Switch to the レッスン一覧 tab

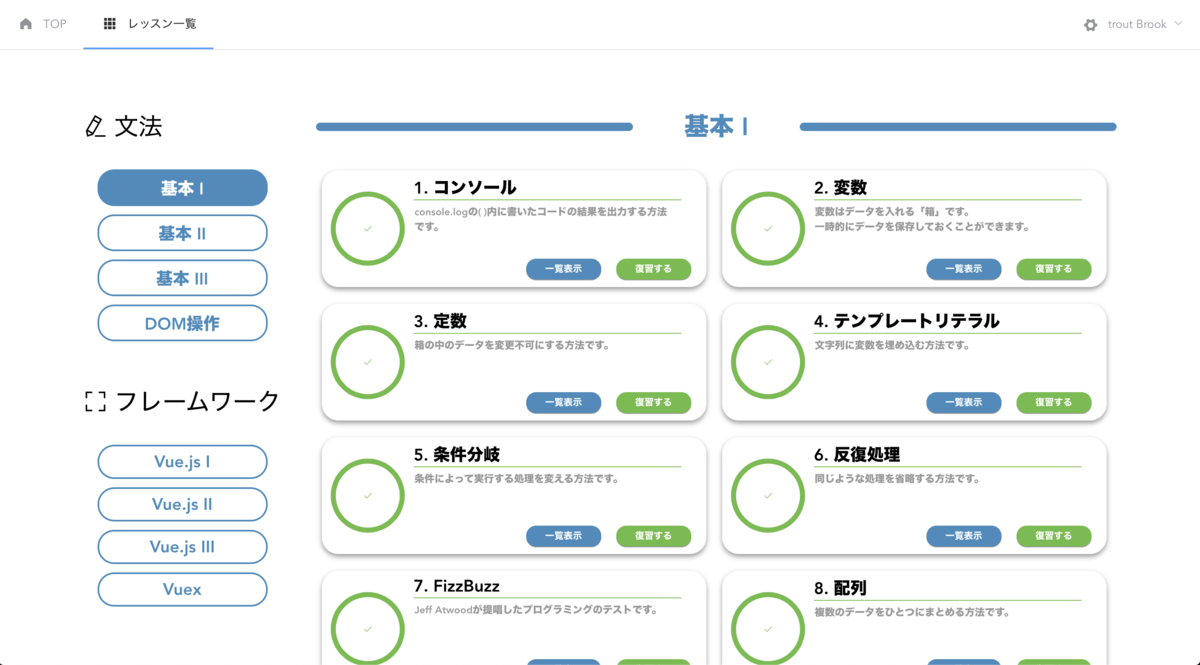click(148, 24)
